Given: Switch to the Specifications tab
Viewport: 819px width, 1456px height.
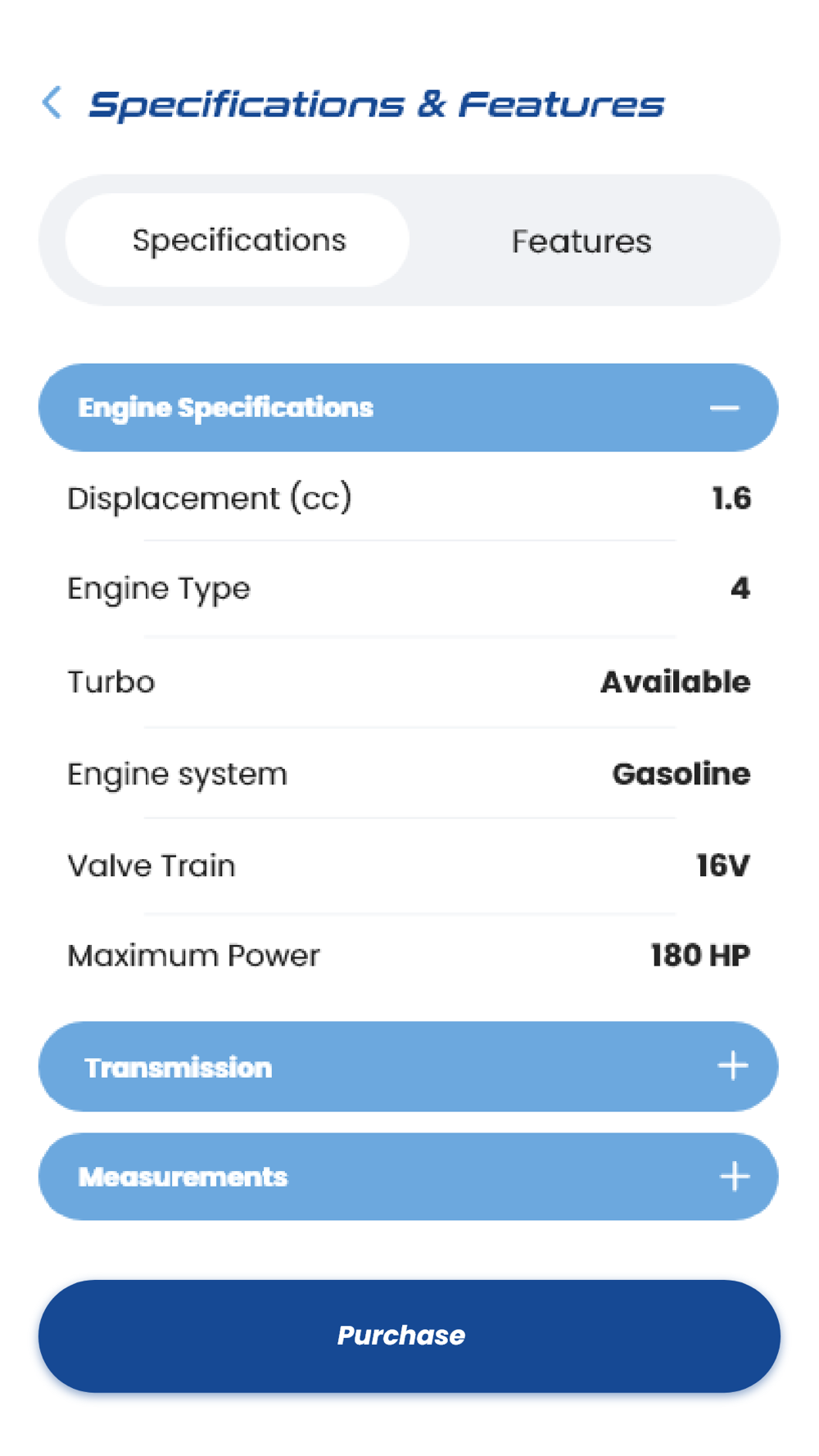Looking at the screenshot, I should 238,241.
